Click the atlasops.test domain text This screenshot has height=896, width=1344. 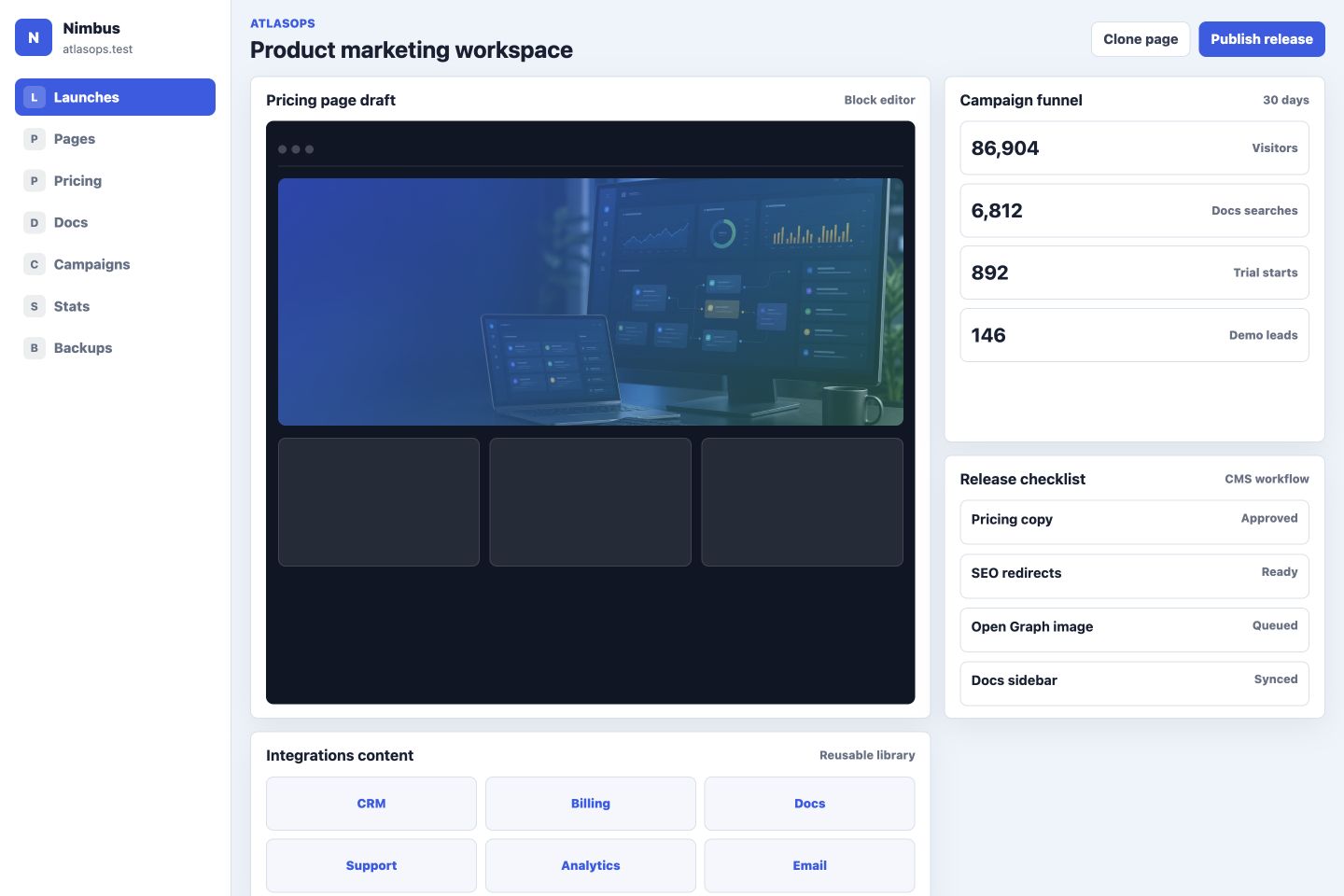pos(98,49)
